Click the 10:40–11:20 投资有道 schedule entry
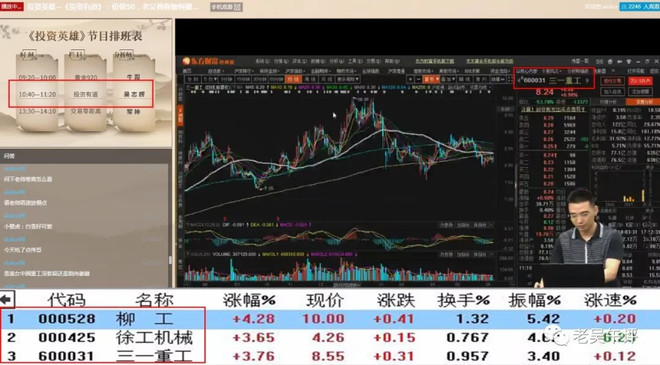 click(x=81, y=94)
